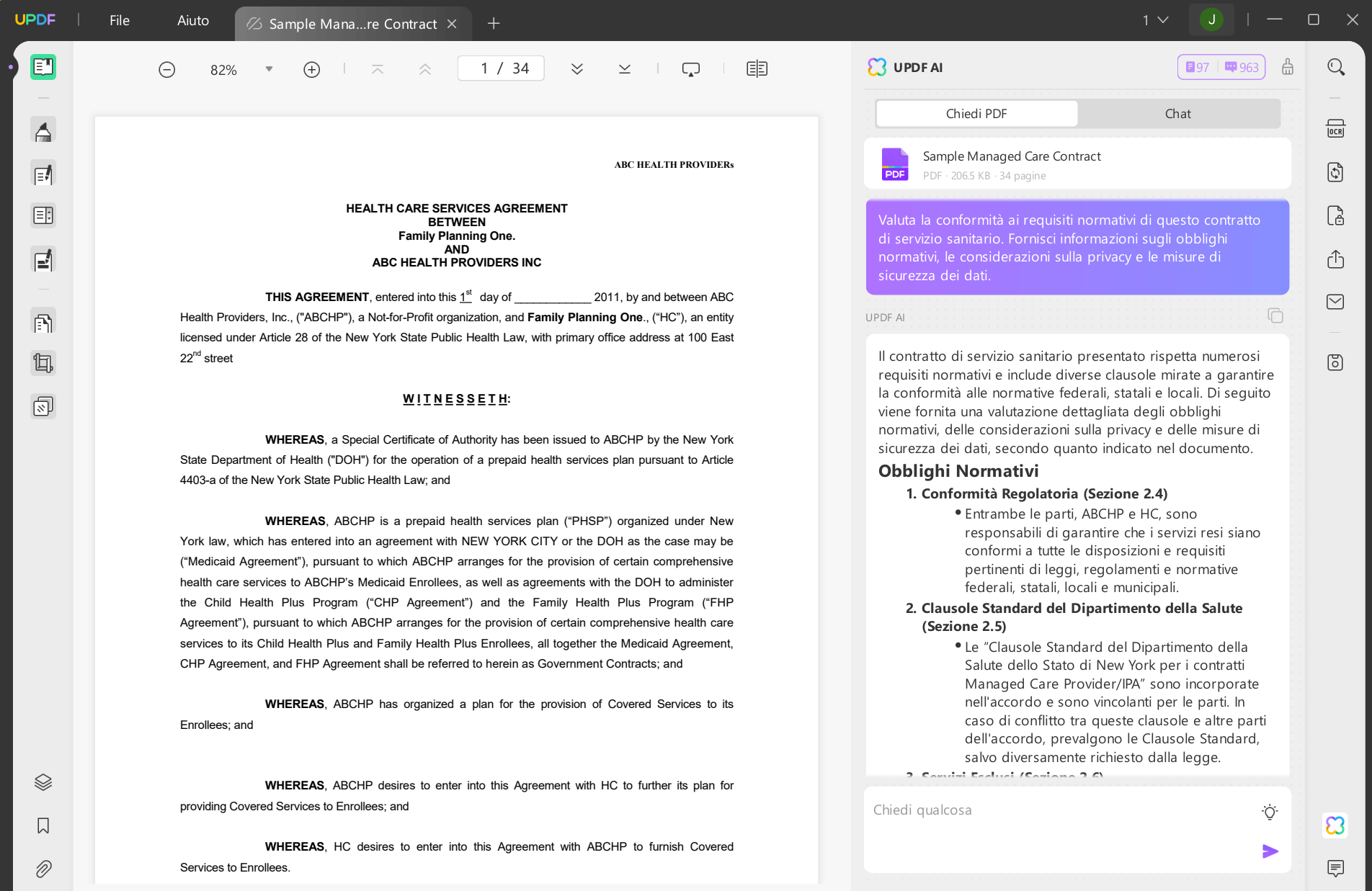The width and height of the screenshot is (1372, 891).
Task: Click the Obblighi Normativi heading
Action: (958, 471)
